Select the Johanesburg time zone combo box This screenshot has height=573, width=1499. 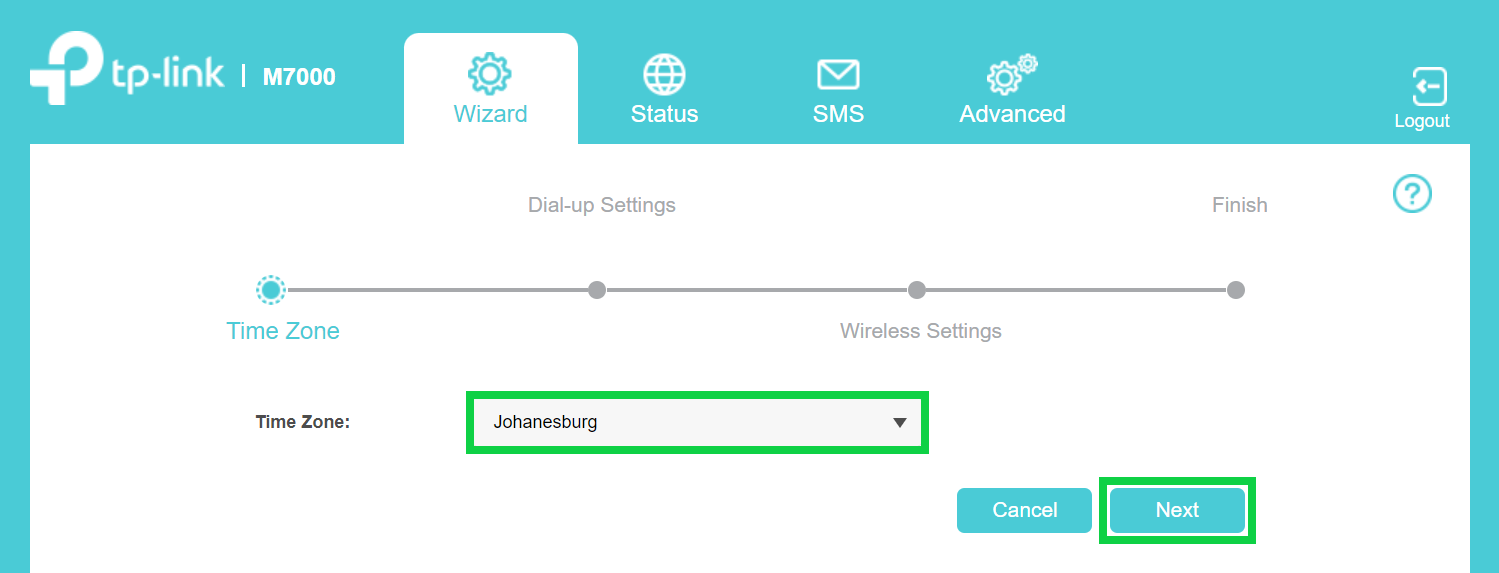[x=680, y=422]
